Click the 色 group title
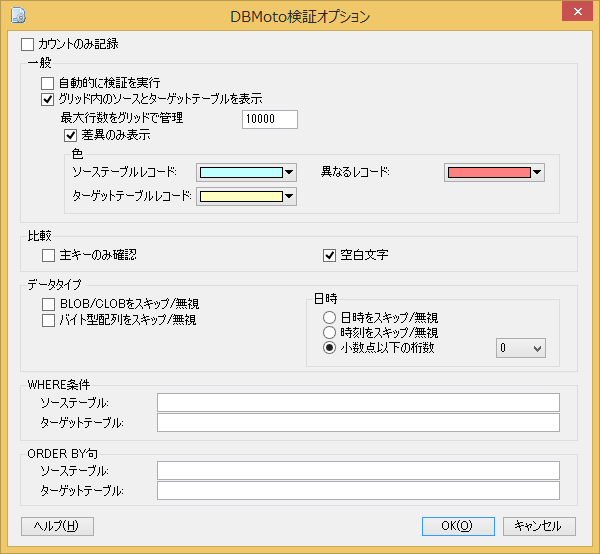The height and width of the screenshot is (554, 600). [77, 154]
